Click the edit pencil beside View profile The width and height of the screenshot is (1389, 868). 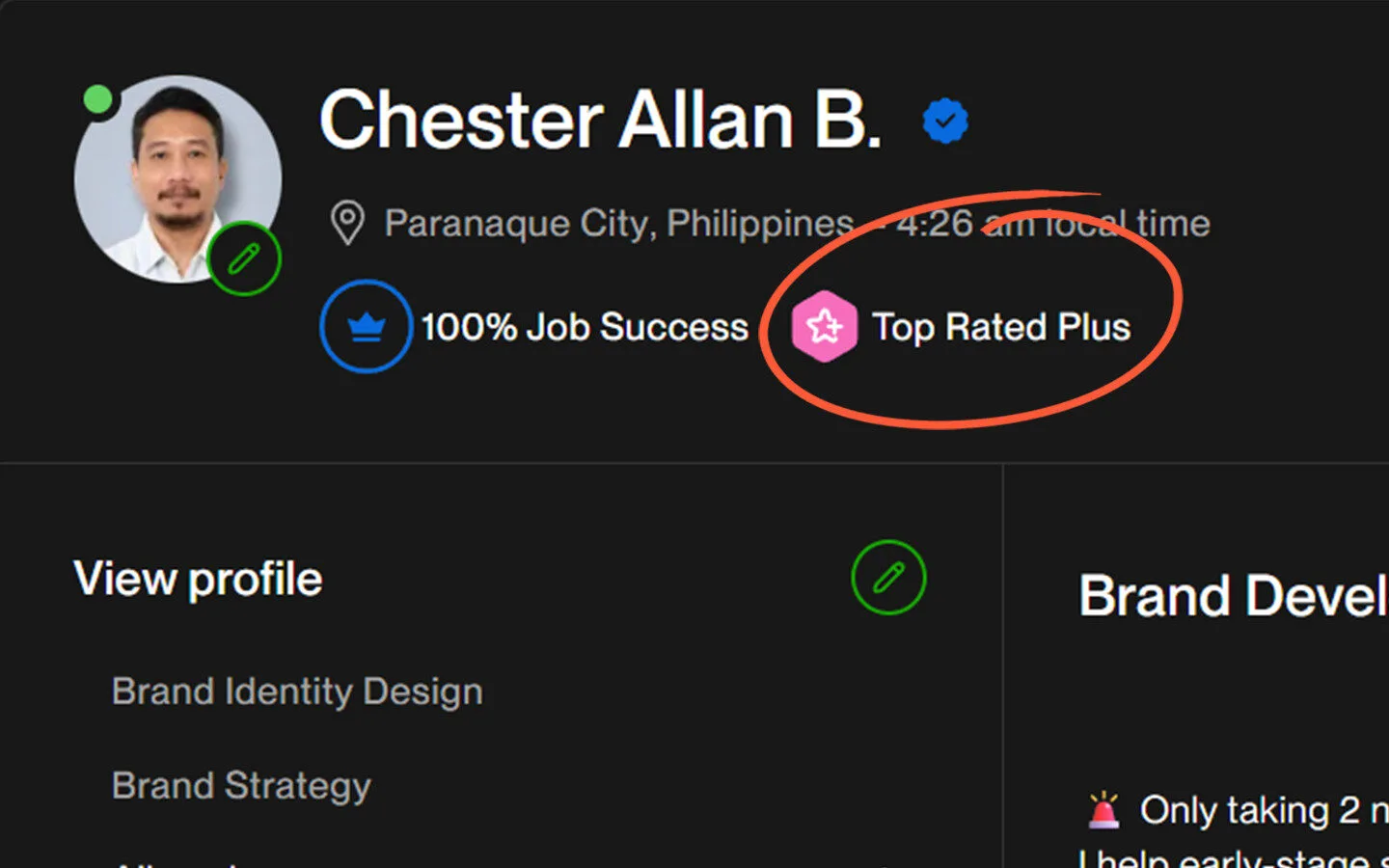click(x=888, y=576)
